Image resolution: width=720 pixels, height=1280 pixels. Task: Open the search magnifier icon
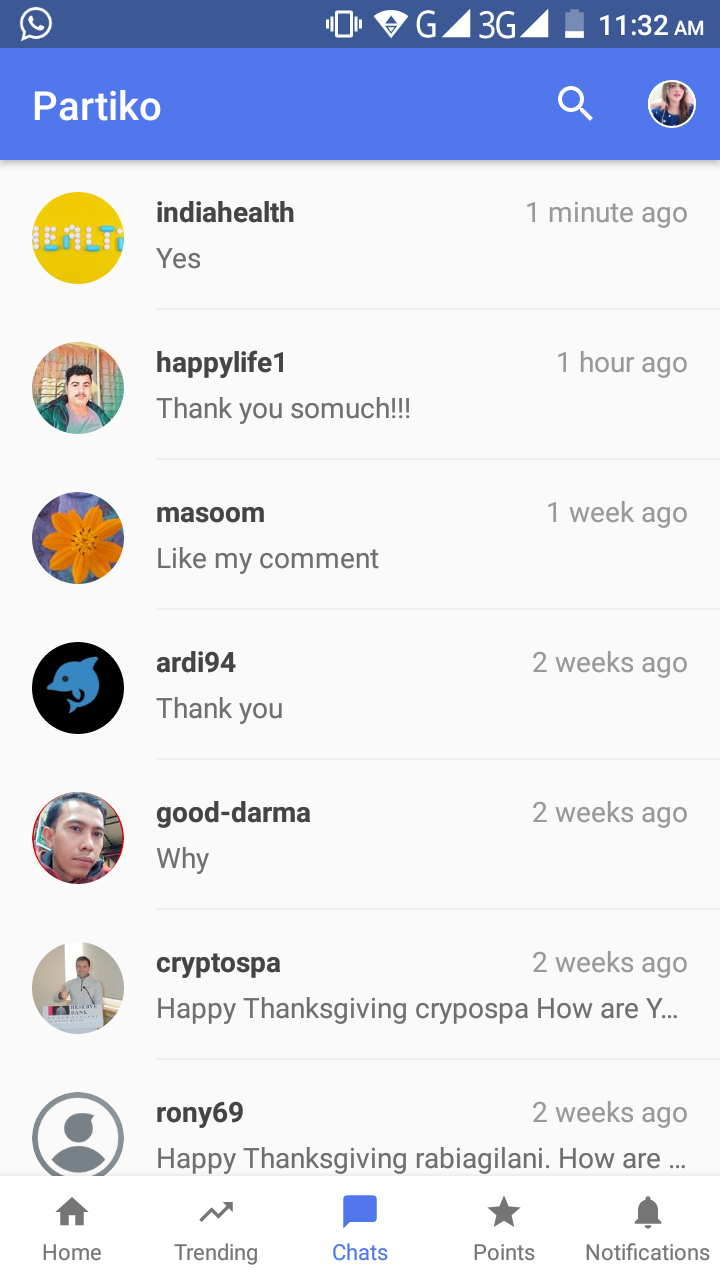(575, 104)
